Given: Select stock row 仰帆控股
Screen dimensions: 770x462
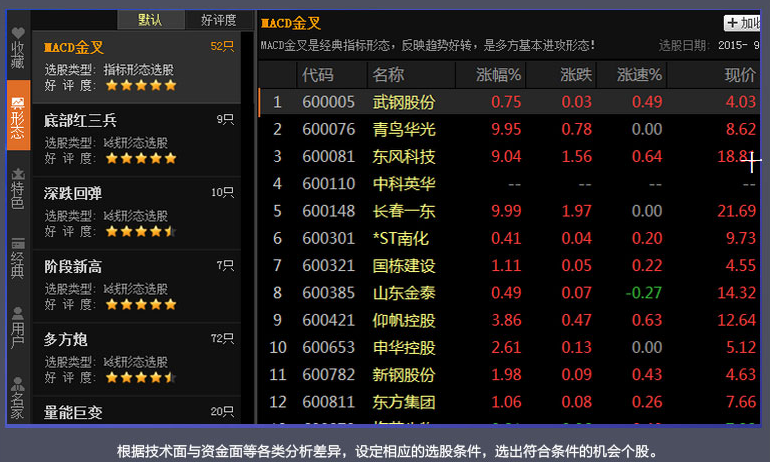Looking at the screenshot, I should tap(509, 320).
